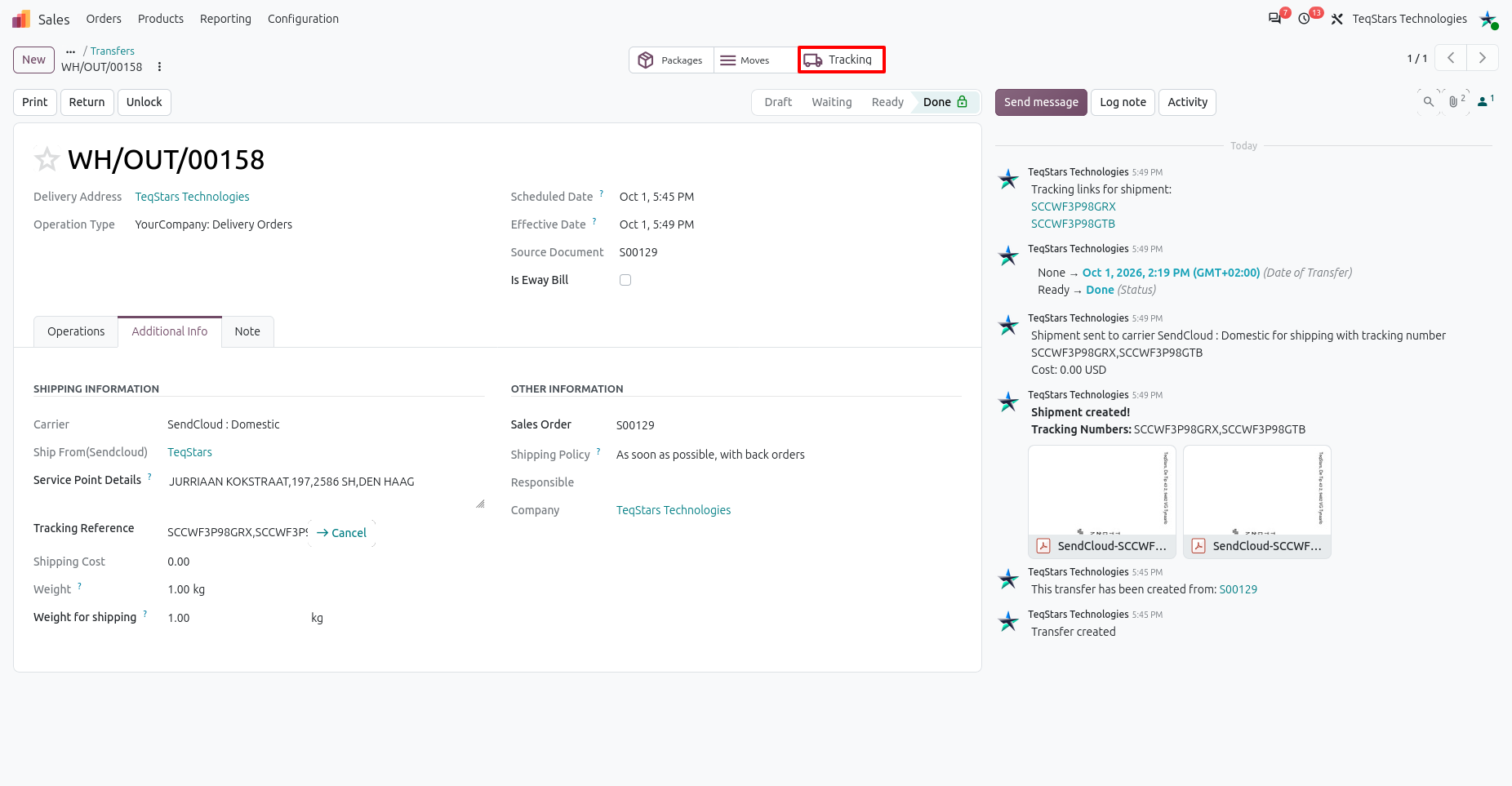Switch to the Operations tab
Screen dimensions: 1512x786
pos(76,331)
